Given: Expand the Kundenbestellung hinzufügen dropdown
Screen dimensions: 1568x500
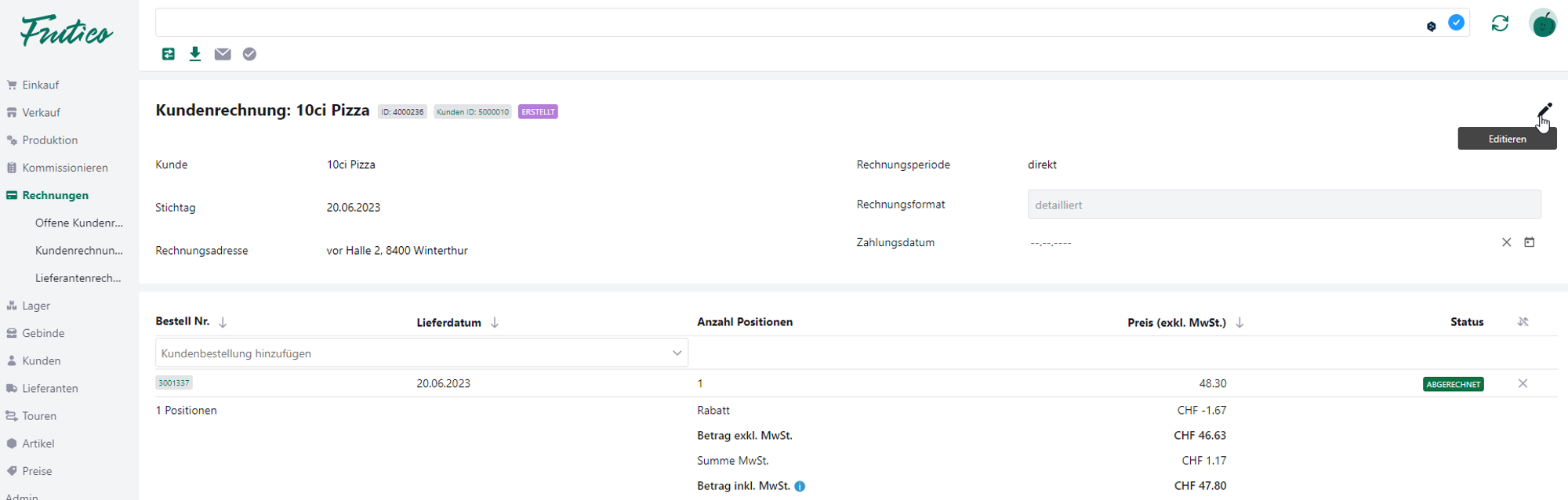Looking at the screenshot, I should click(677, 353).
